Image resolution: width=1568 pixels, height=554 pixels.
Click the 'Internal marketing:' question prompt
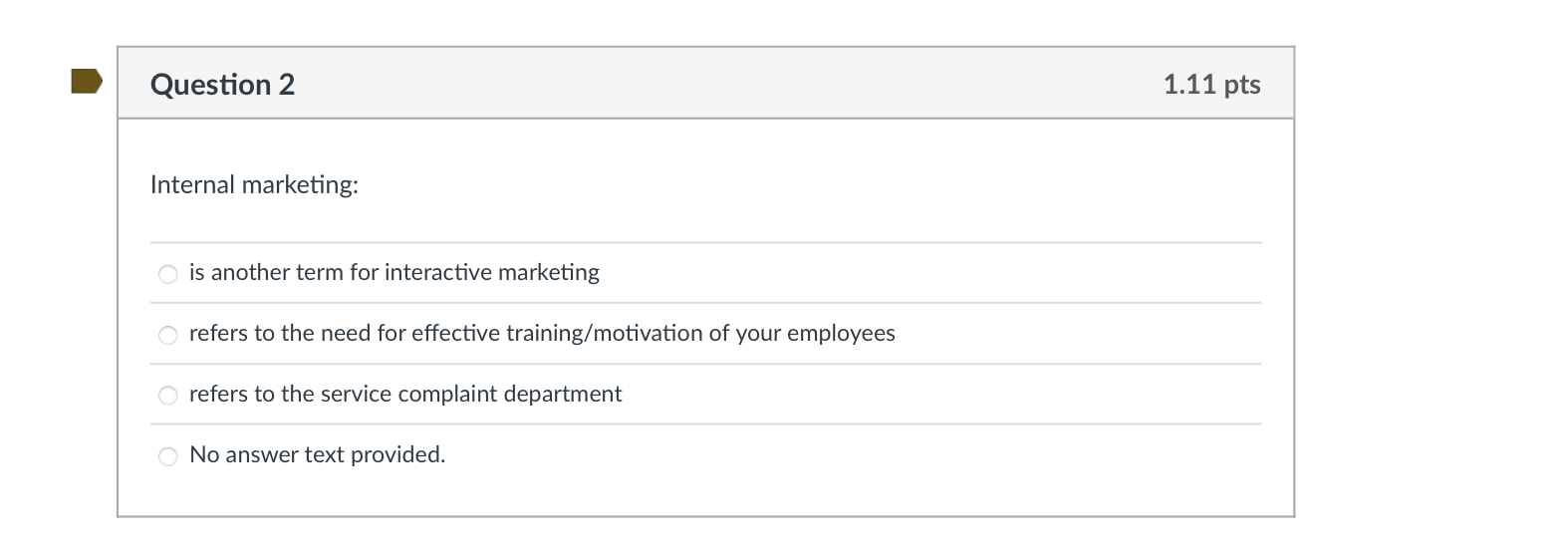coord(254,184)
